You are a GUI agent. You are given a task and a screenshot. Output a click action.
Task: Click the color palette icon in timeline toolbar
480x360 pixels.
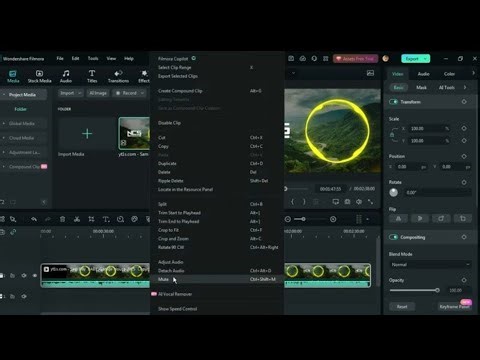click(x=134, y=219)
